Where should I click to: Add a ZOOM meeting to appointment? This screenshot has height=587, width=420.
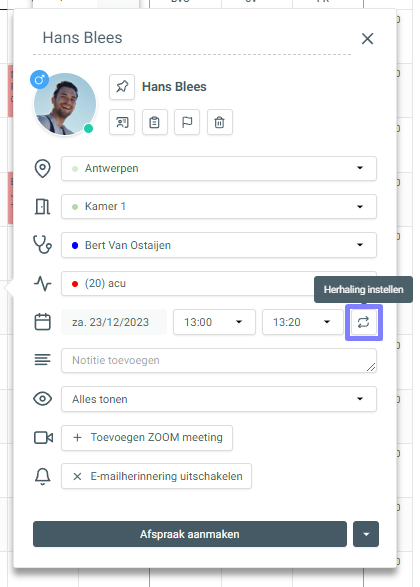[147, 438]
